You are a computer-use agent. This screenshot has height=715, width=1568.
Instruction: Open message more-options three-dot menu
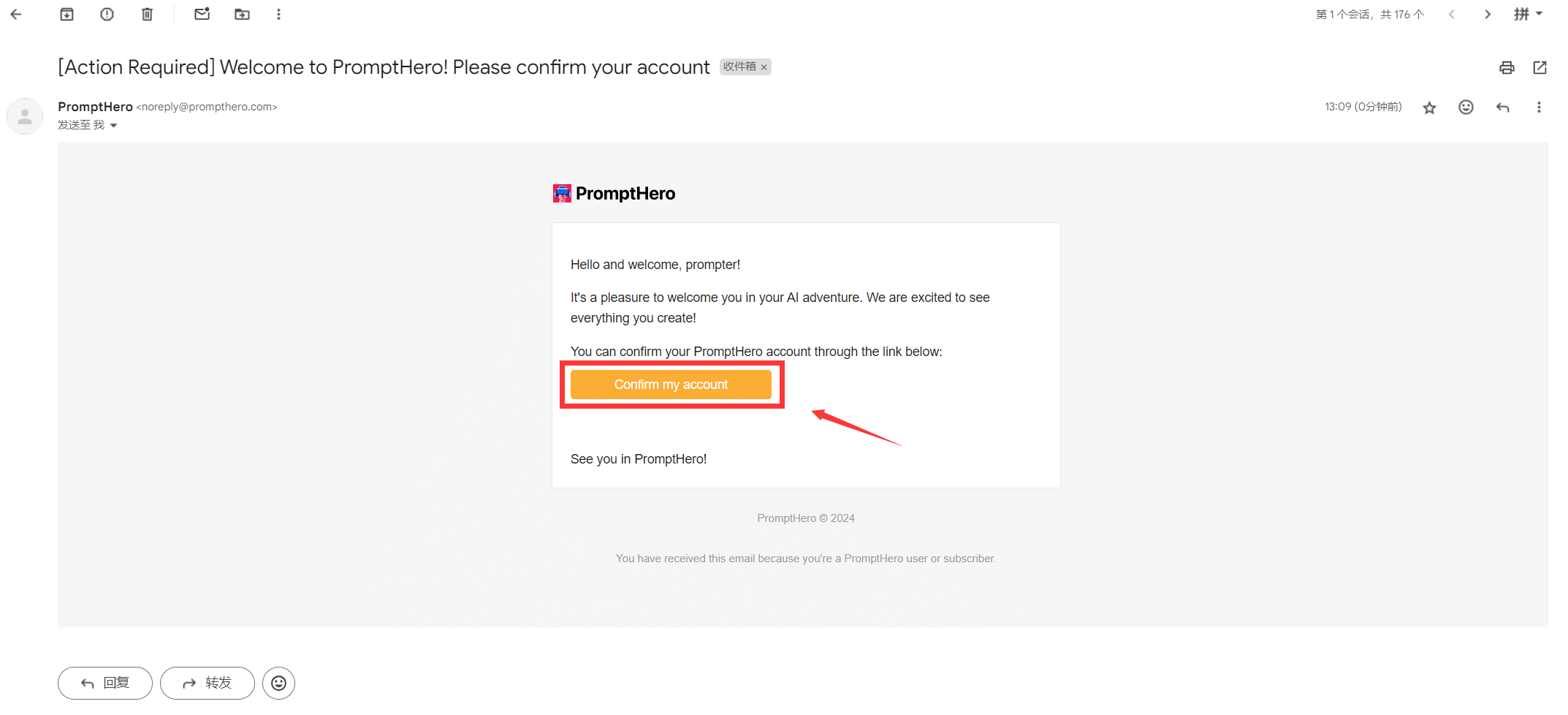(x=1539, y=107)
